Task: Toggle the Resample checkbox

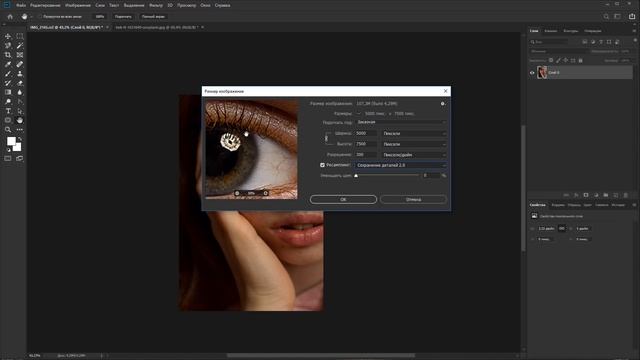Action: (x=322, y=165)
